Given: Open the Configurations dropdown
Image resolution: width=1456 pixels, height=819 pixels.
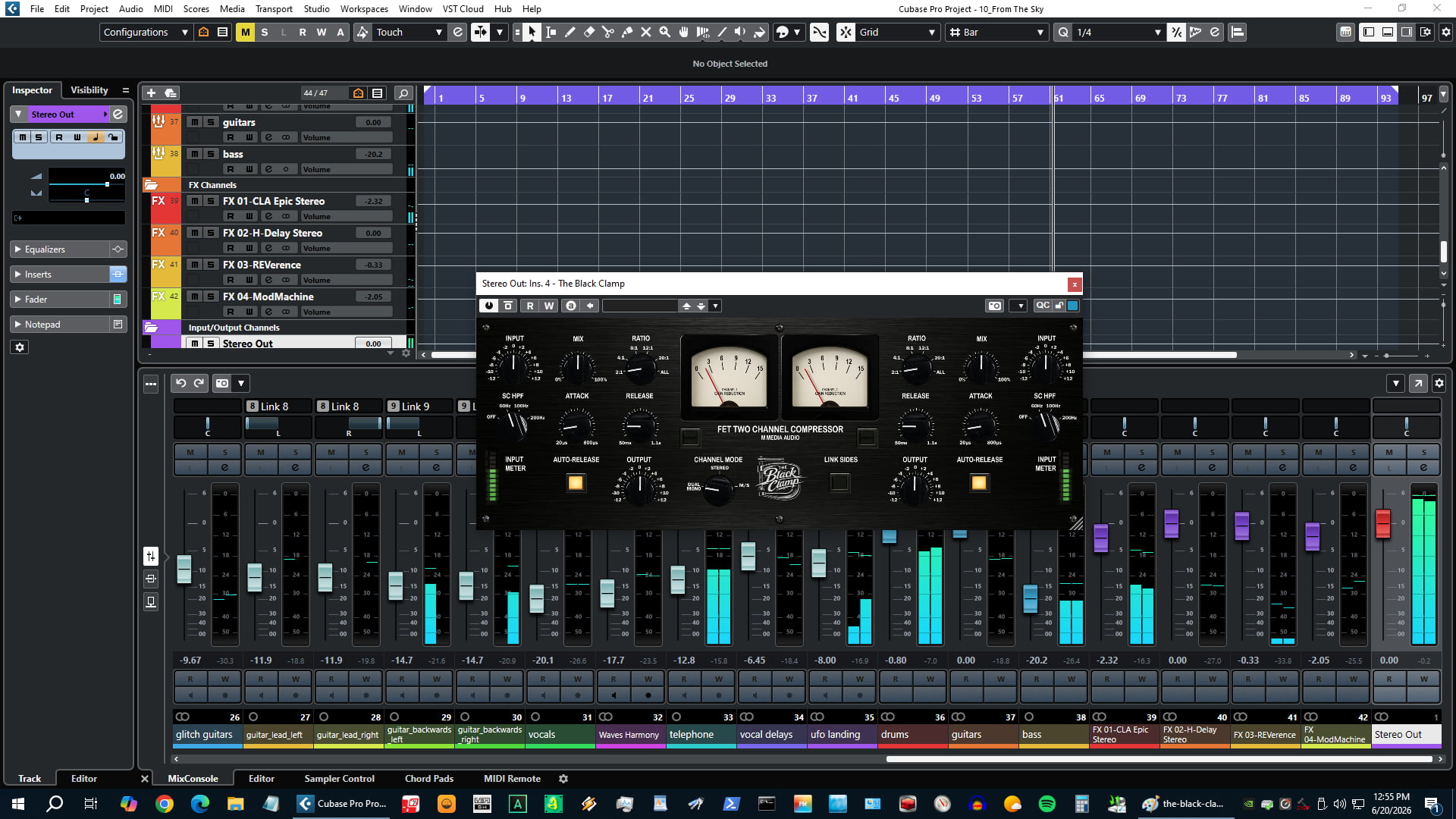Looking at the screenshot, I should click(x=145, y=32).
